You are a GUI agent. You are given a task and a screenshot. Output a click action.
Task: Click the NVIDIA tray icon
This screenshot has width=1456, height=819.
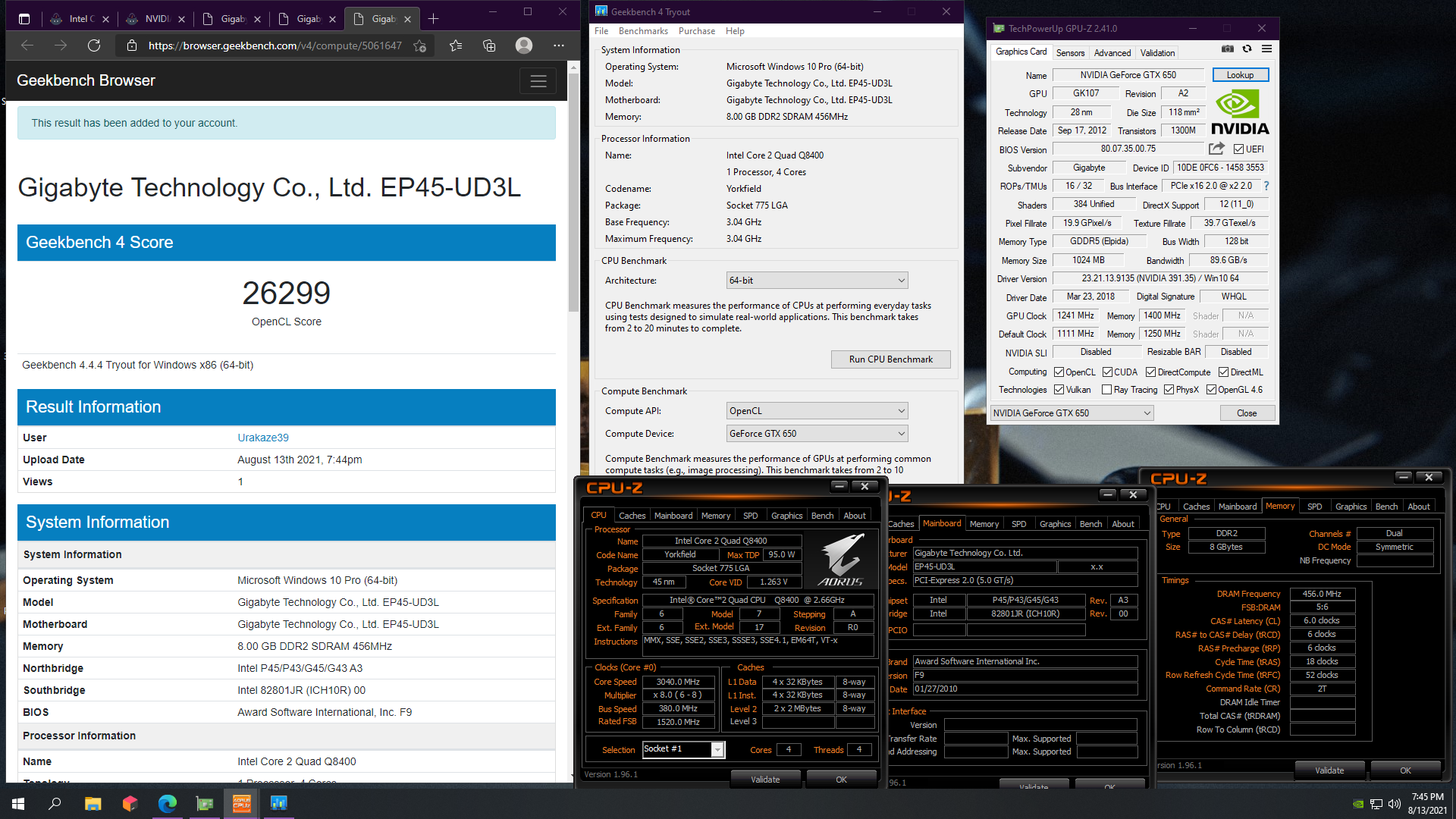click(1358, 804)
